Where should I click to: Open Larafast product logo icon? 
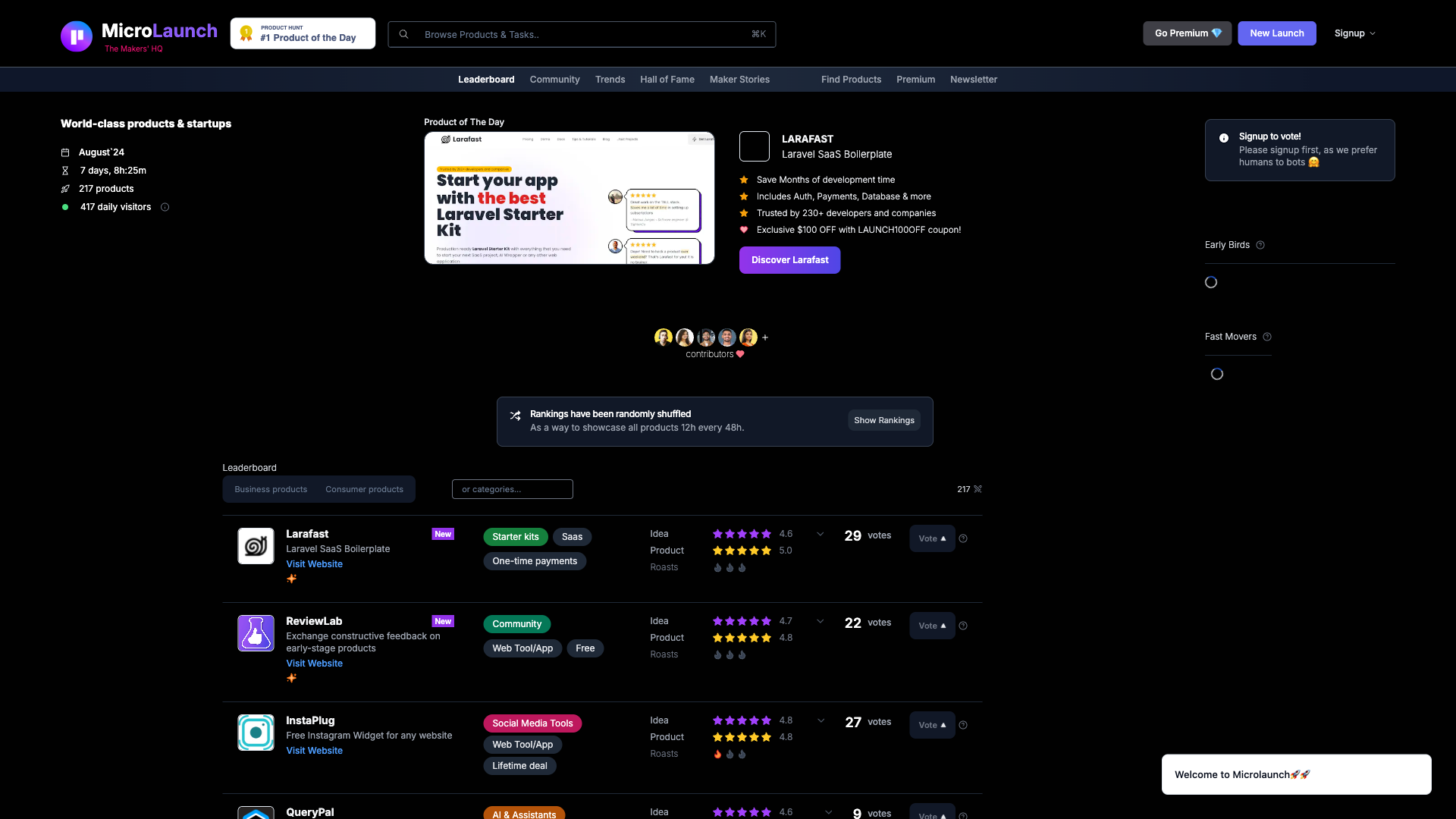click(256, 546)
